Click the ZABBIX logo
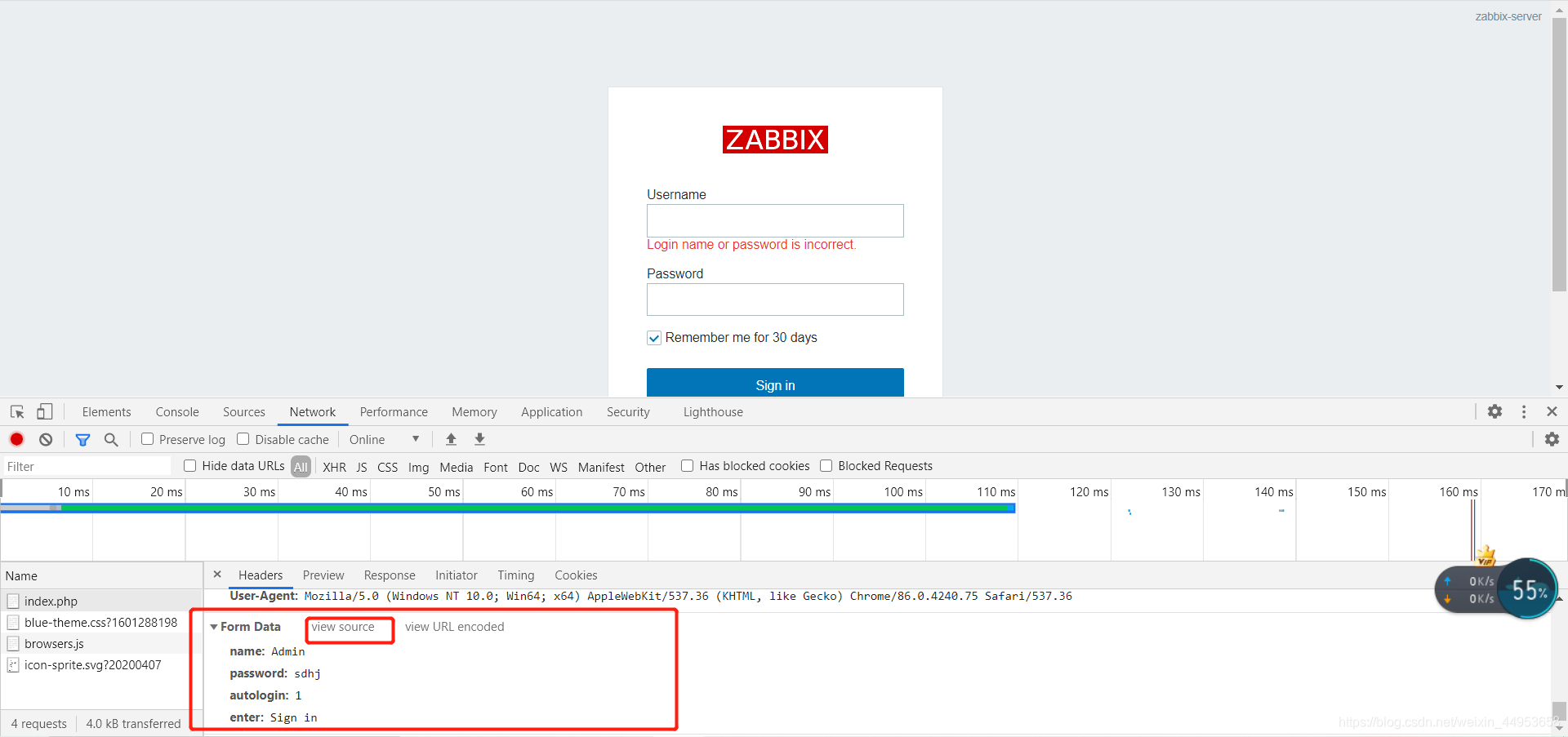 pyautogui.click(x=775, y=140)
